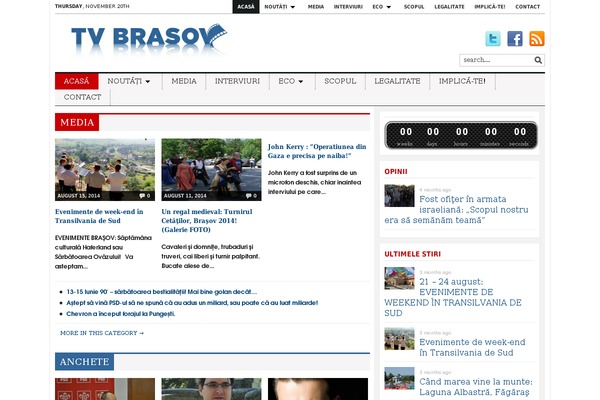
Task: Open article Evenimente de week-end in Media
Action: pyautogui.click(x=99, y=216)
